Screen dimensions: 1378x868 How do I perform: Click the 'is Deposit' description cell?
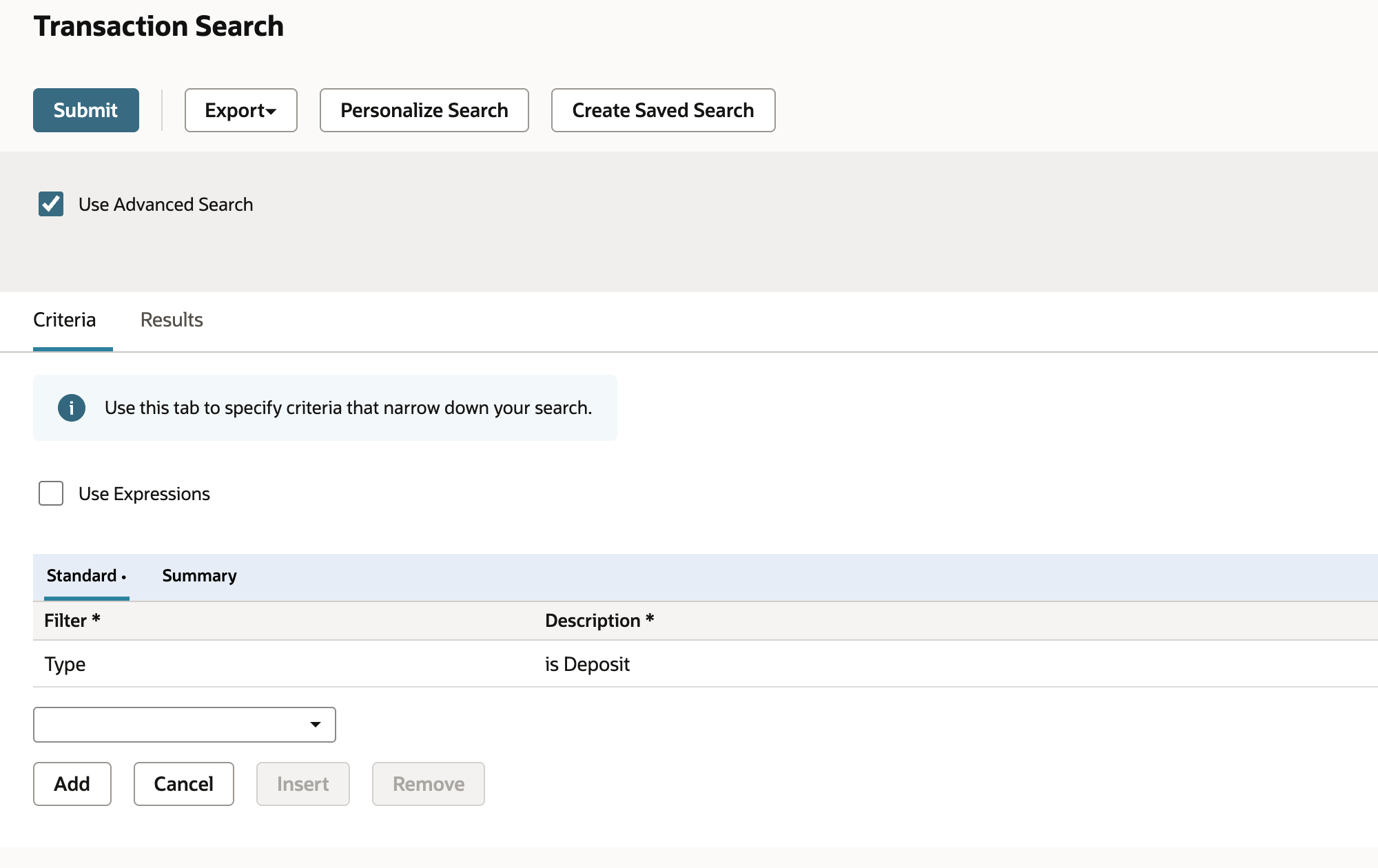(587, 664)
